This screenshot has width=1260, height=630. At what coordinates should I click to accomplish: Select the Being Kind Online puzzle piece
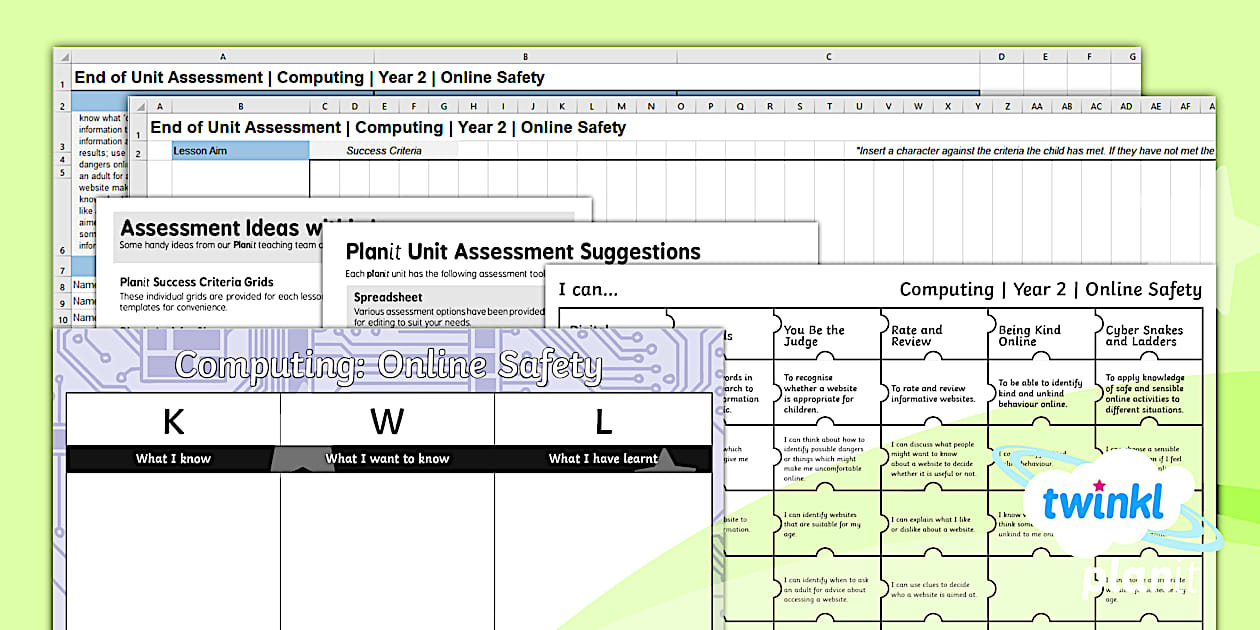(x=1040, y=336)
